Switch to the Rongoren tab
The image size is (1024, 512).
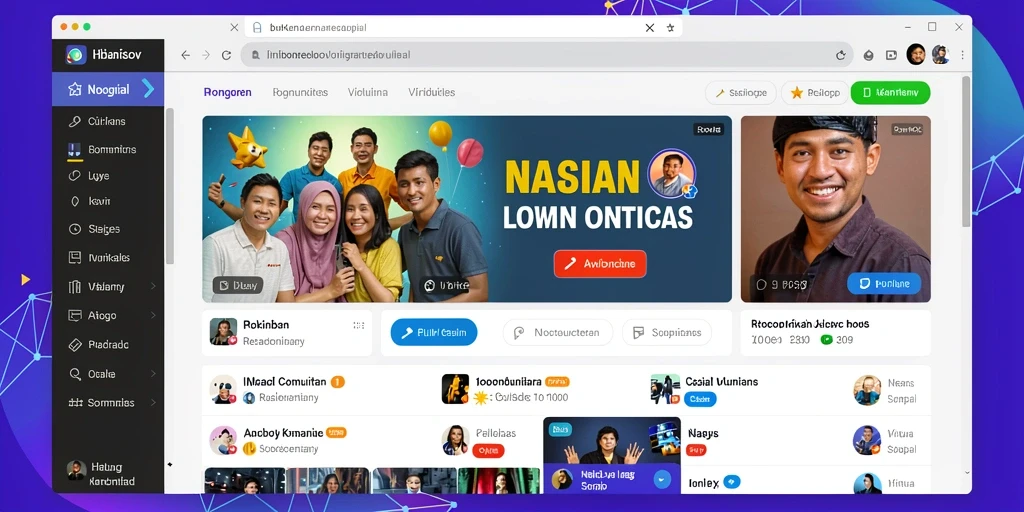[x=227, y=92]
